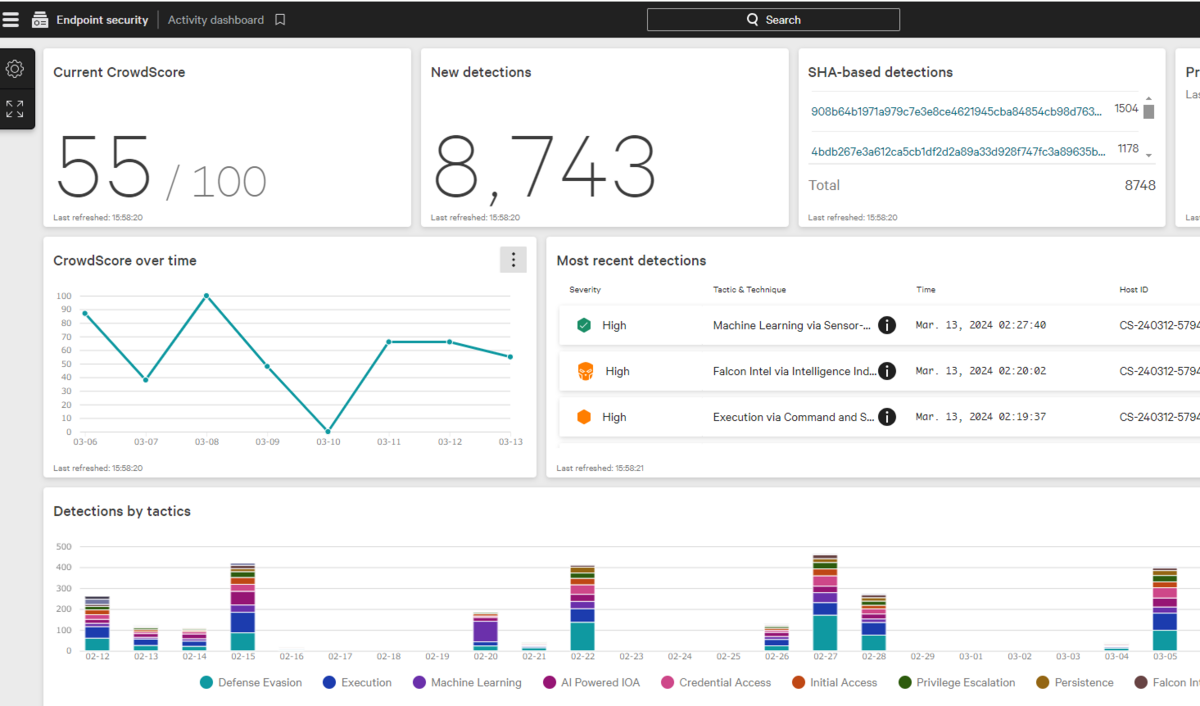Open CrowdScore over time options menu
The image size is (1200, 706).
pos(513,260)
